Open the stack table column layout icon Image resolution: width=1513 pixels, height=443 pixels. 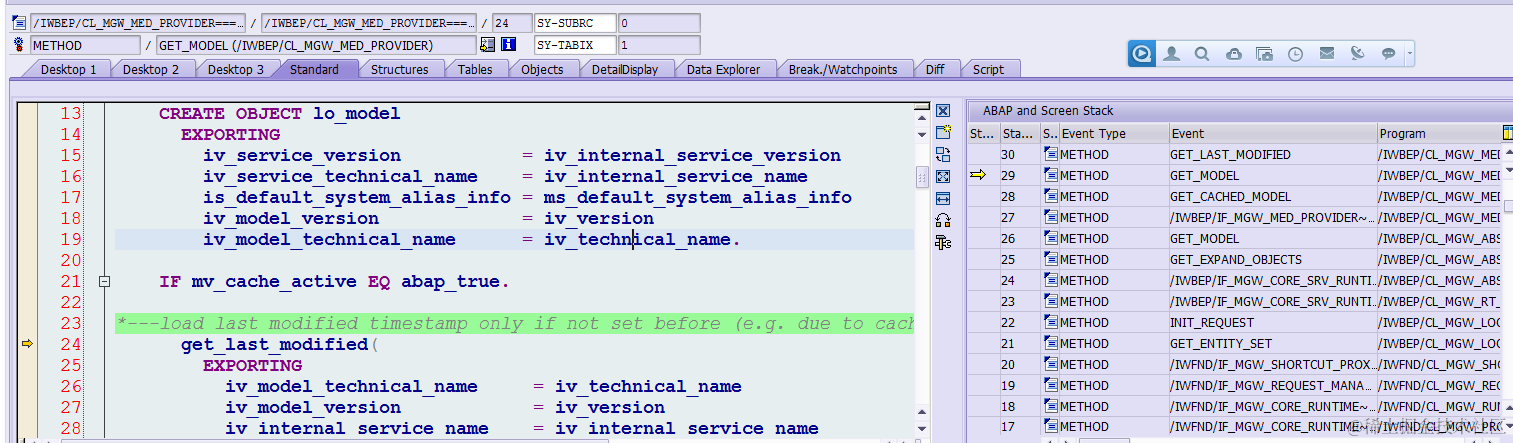pos(1507,133)
